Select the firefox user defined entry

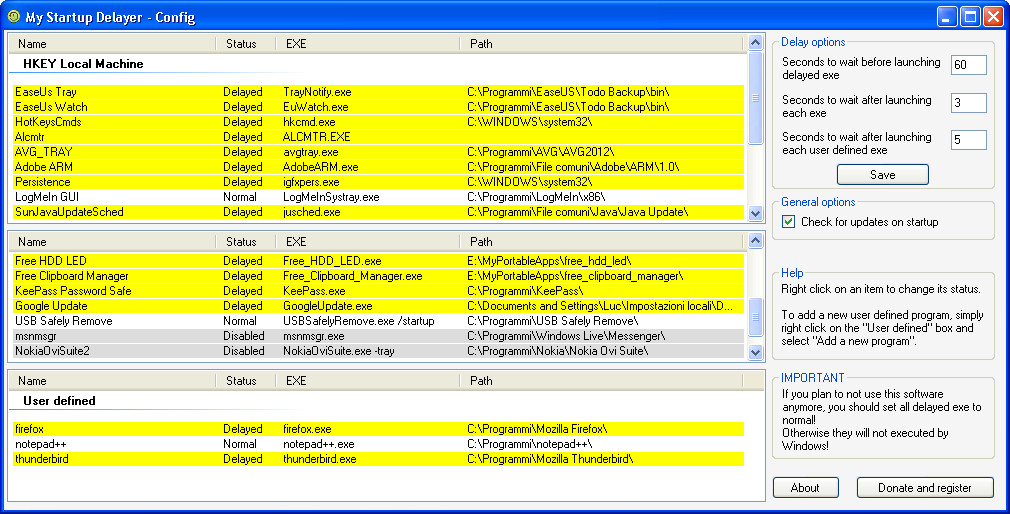point(379,429)
